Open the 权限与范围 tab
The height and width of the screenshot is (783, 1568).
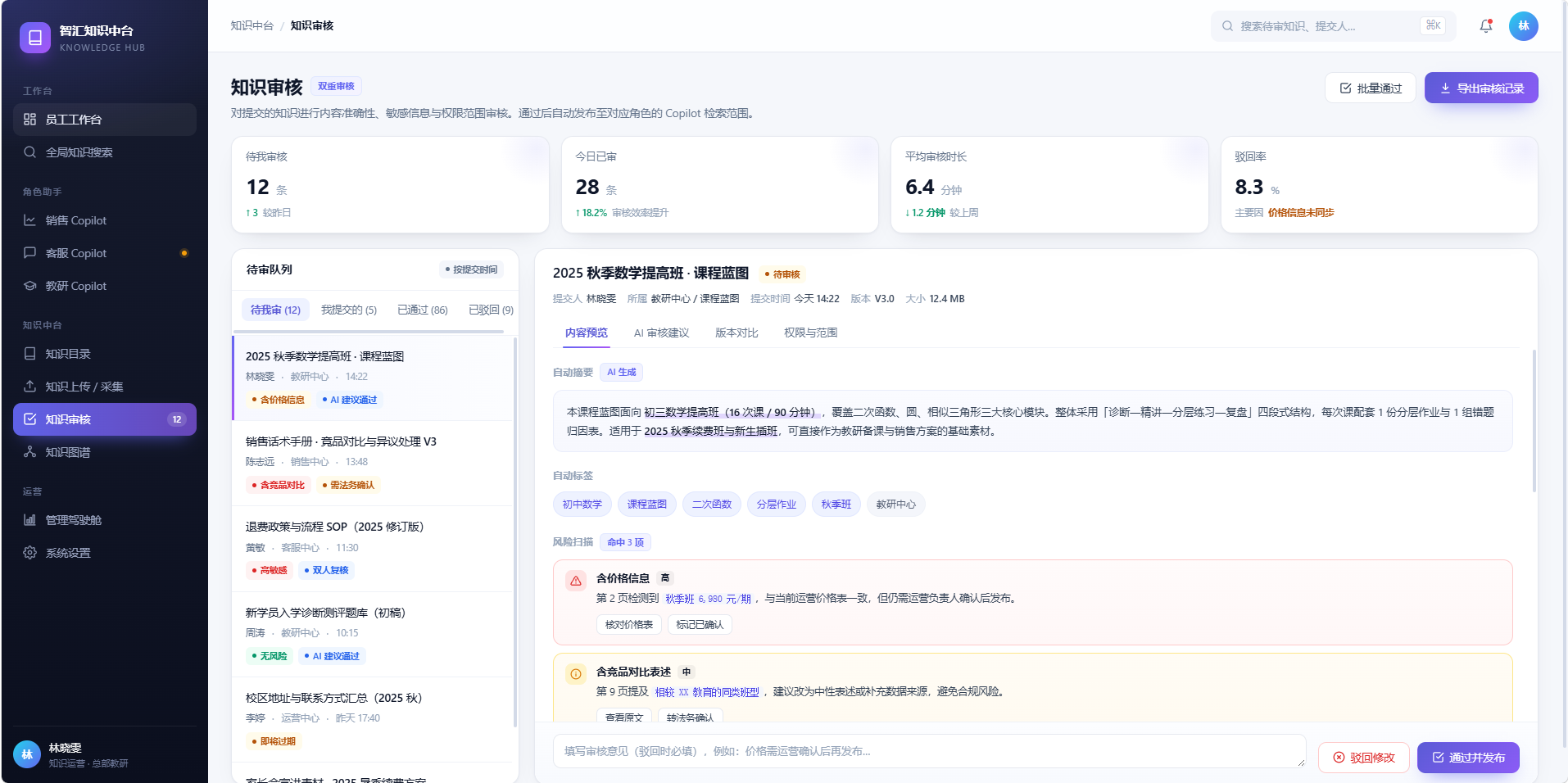[810, 333]
